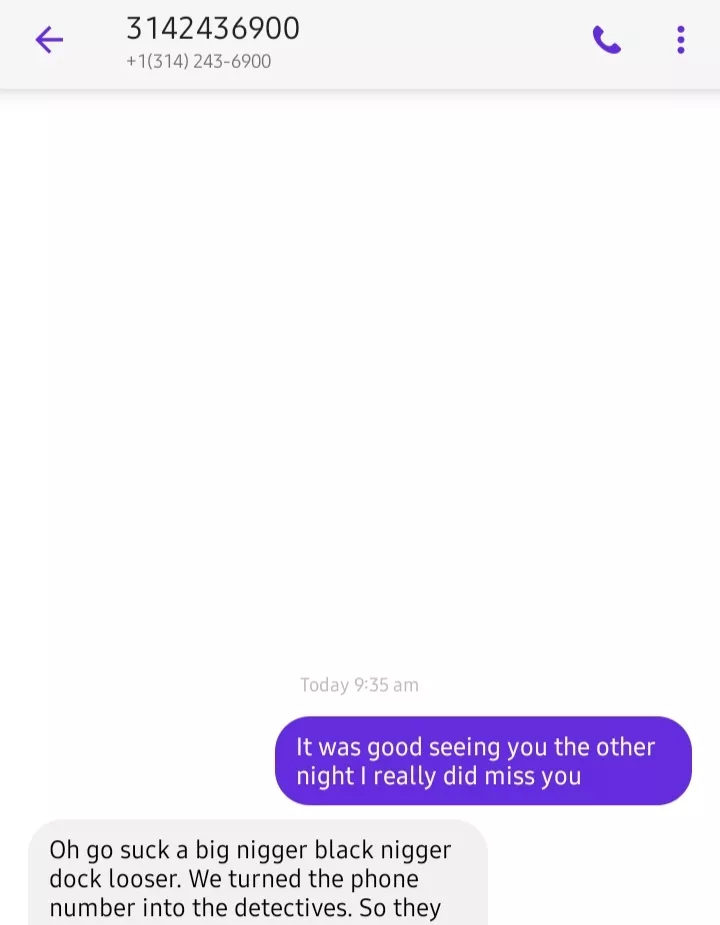Click the line "number into the detectives"
Image resolution: width=720 pixels, height=925 pixels.
pos(200,907)
